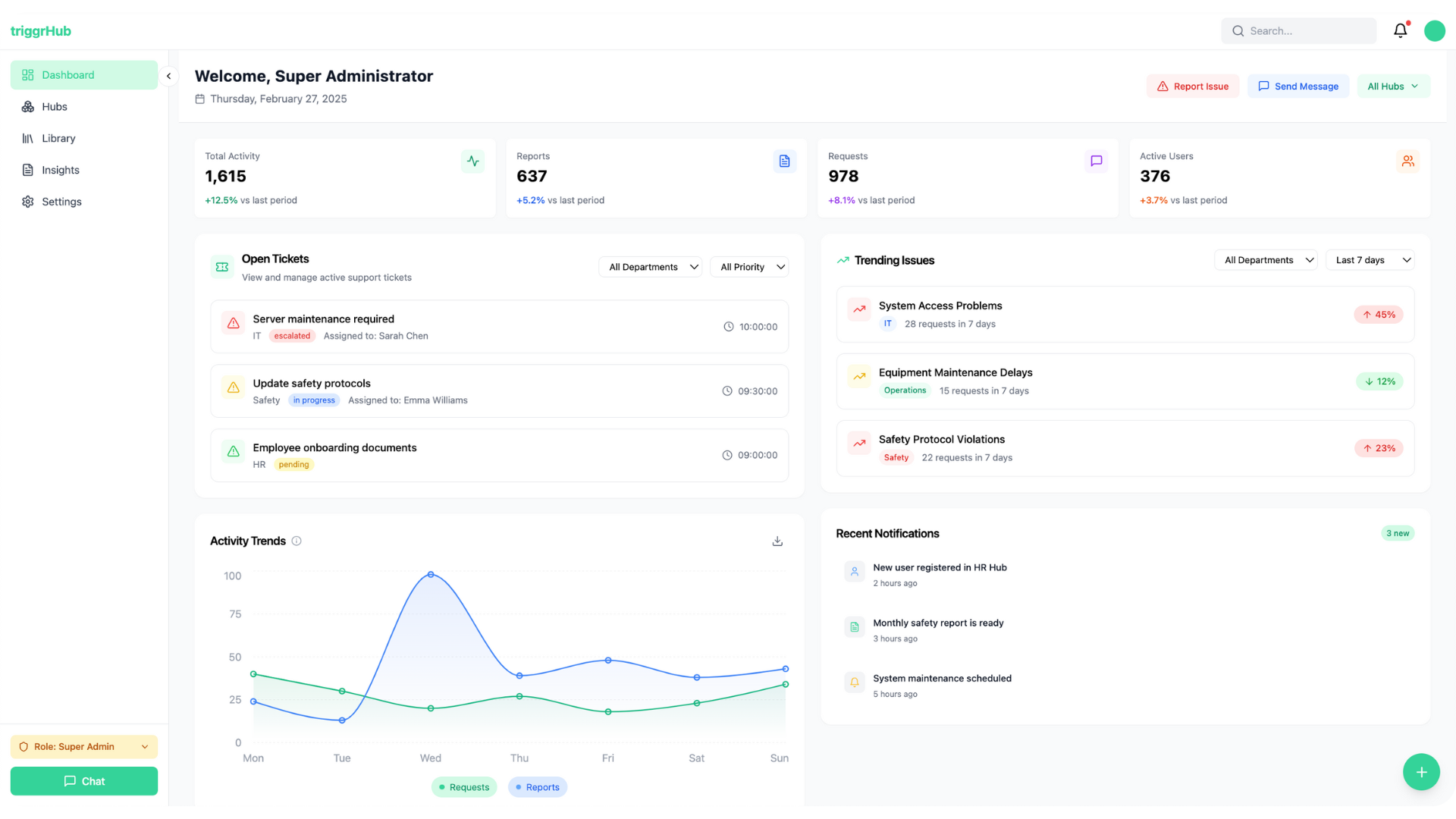Click the Trending Issues header arrow icon
The width and height of the screenshot is (1456, 819).
(x=843, y=260)
